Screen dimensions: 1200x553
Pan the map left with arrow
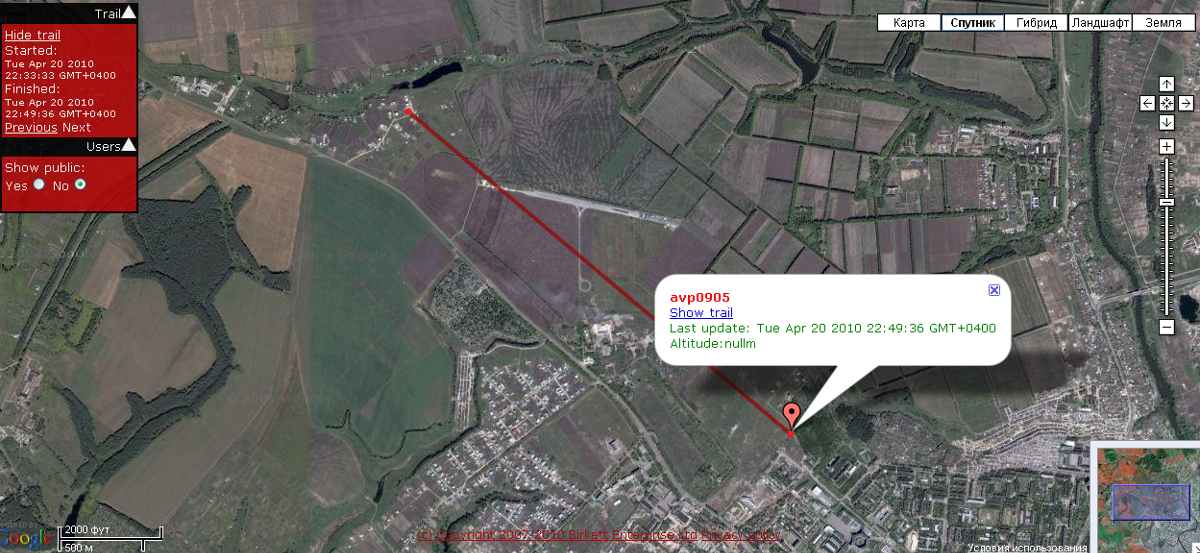click(1148, 103)
